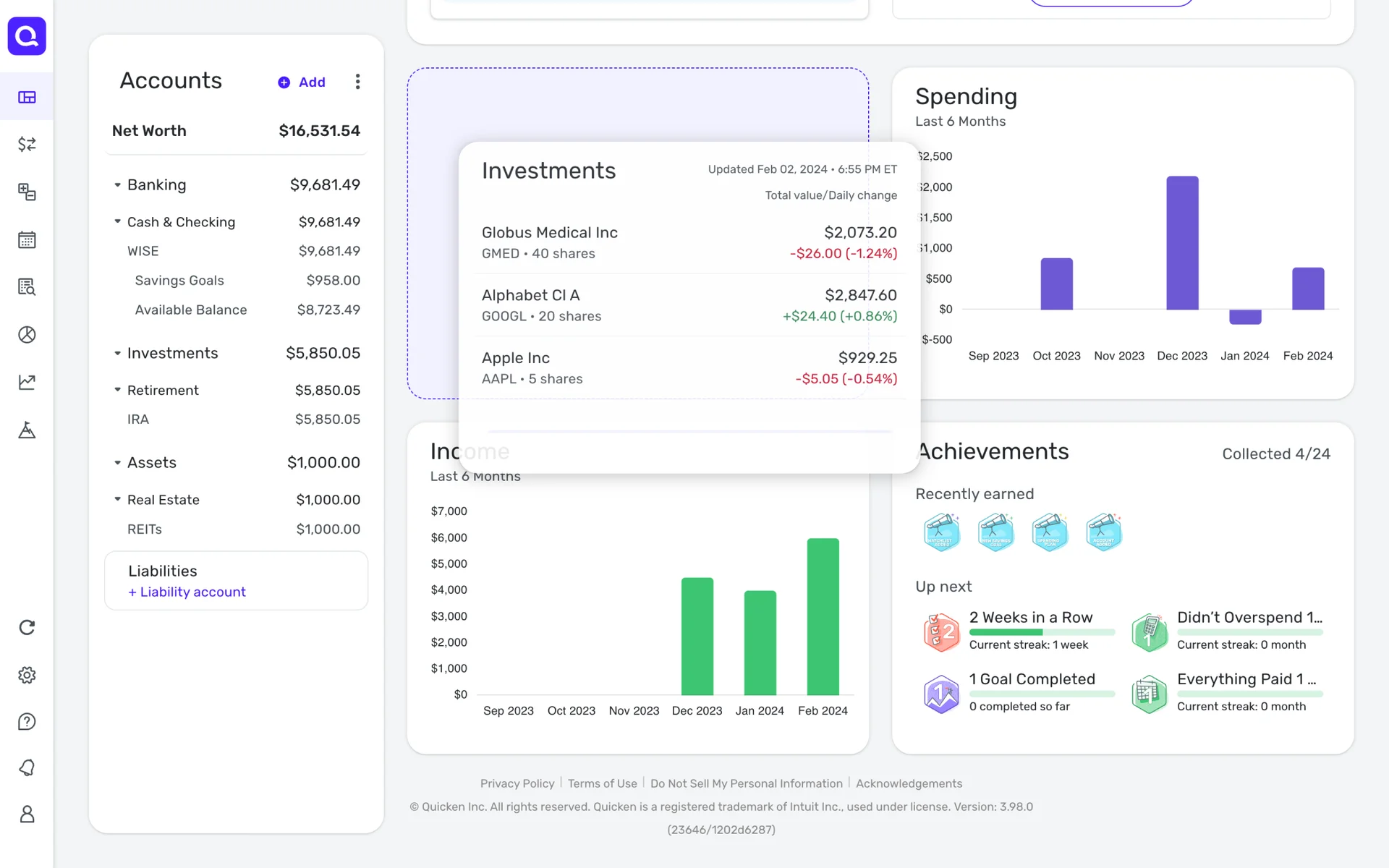
Task: Open the Reports pie chart icon
Action: 27,334
